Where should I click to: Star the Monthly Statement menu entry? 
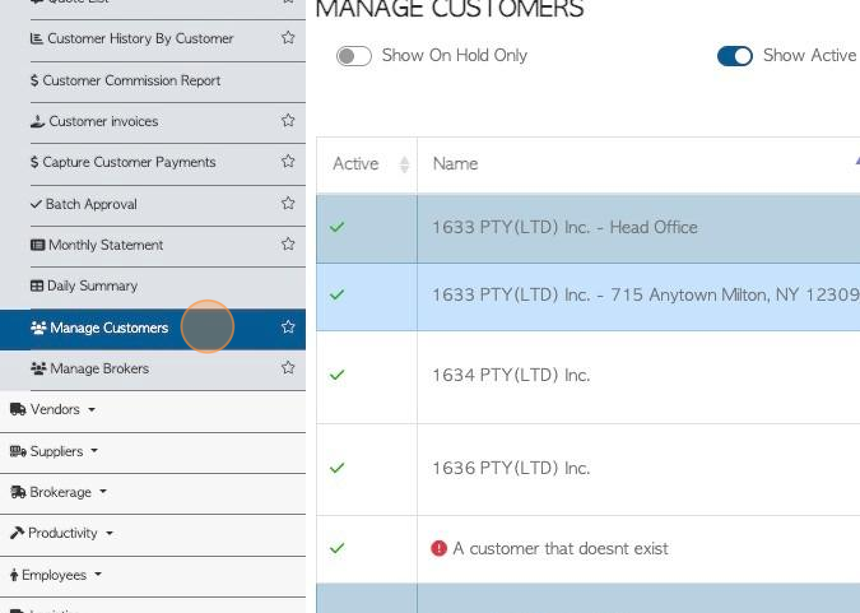coord(288,245)
